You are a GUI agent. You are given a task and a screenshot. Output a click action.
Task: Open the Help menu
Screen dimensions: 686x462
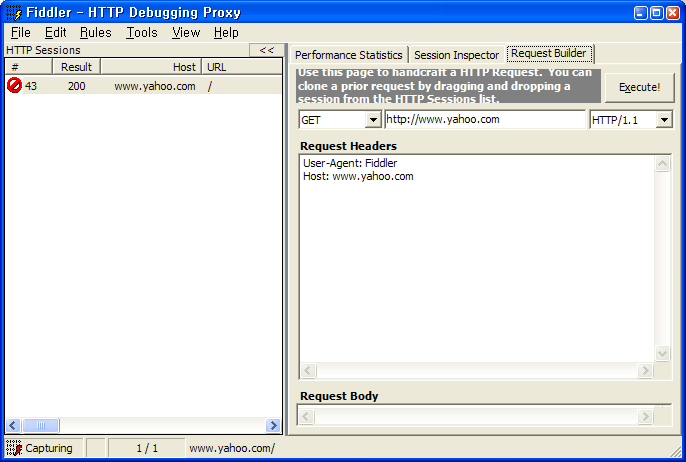(x=226, y=33)
